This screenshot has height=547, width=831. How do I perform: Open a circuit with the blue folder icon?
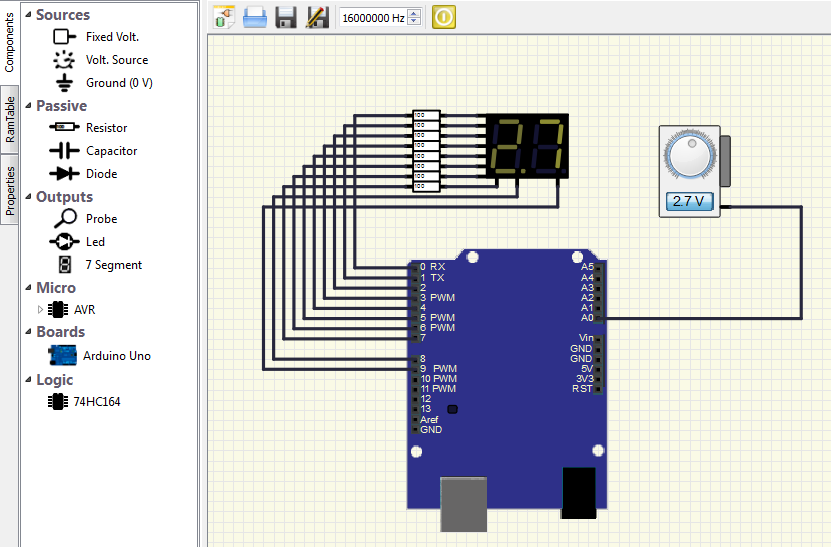pyautogui.click(x=255, y=17)
